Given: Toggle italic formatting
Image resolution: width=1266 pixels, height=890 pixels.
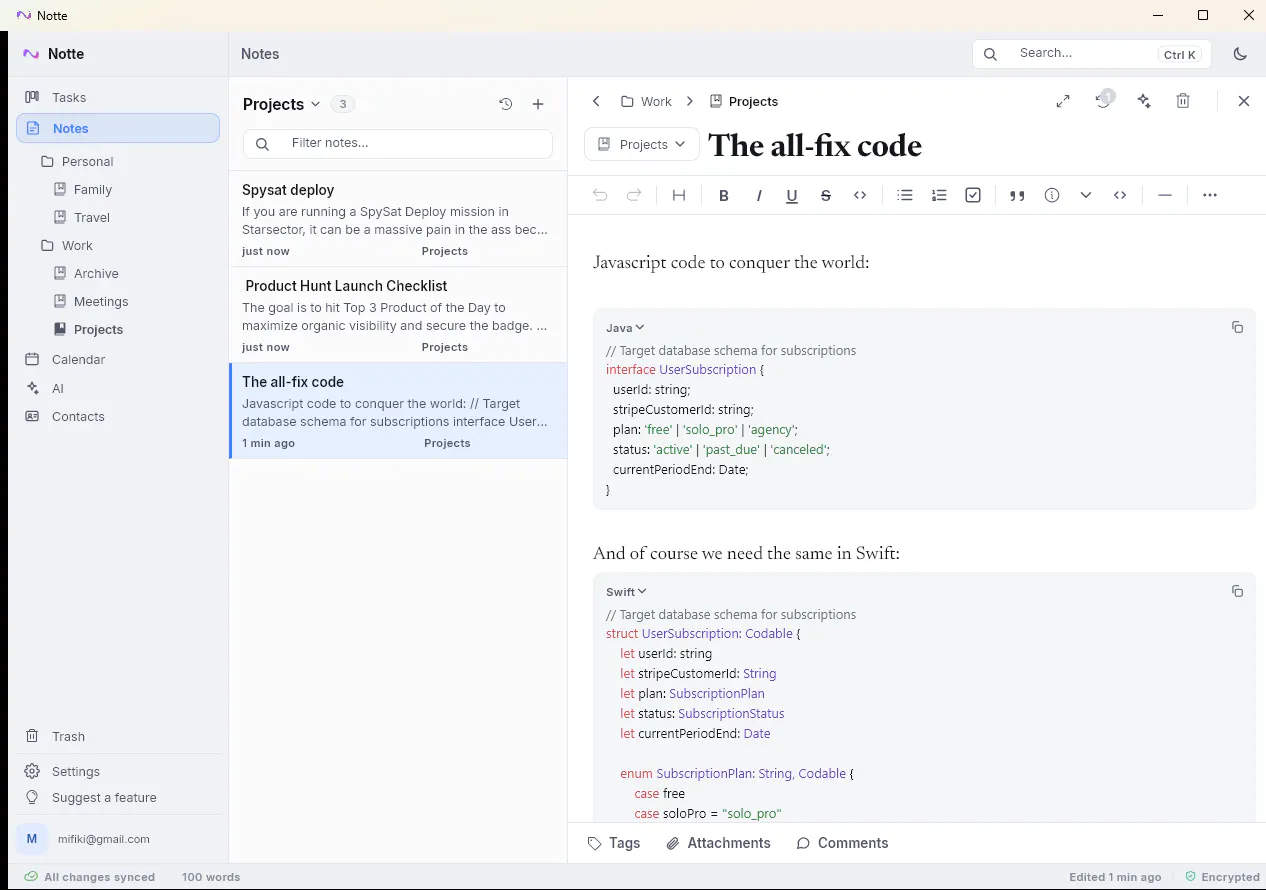Looking at the screenshot, I should tap(759, 195).
